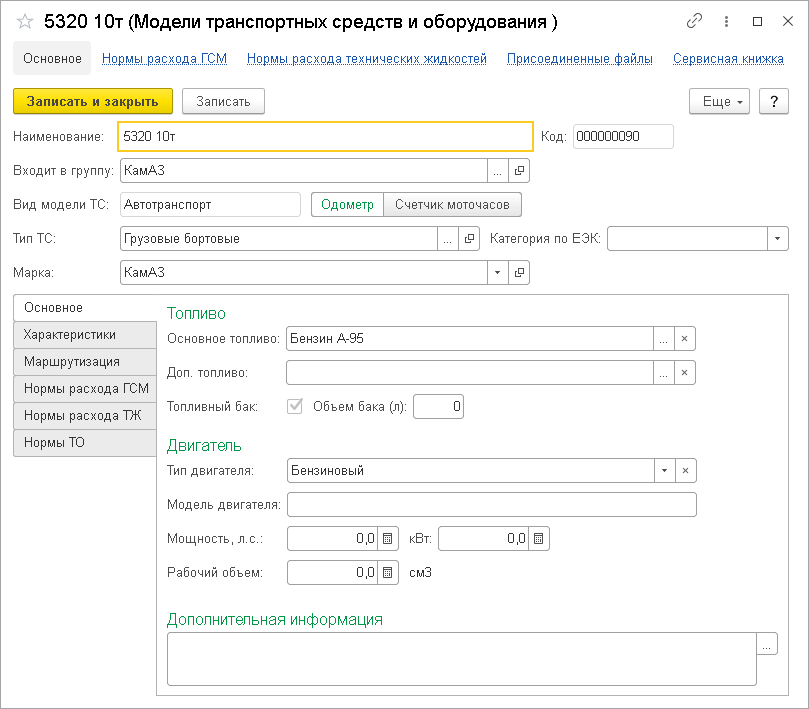Open editor for Дополнительная информация text
This screenshot has height=709, width=809.
[767, 644]
